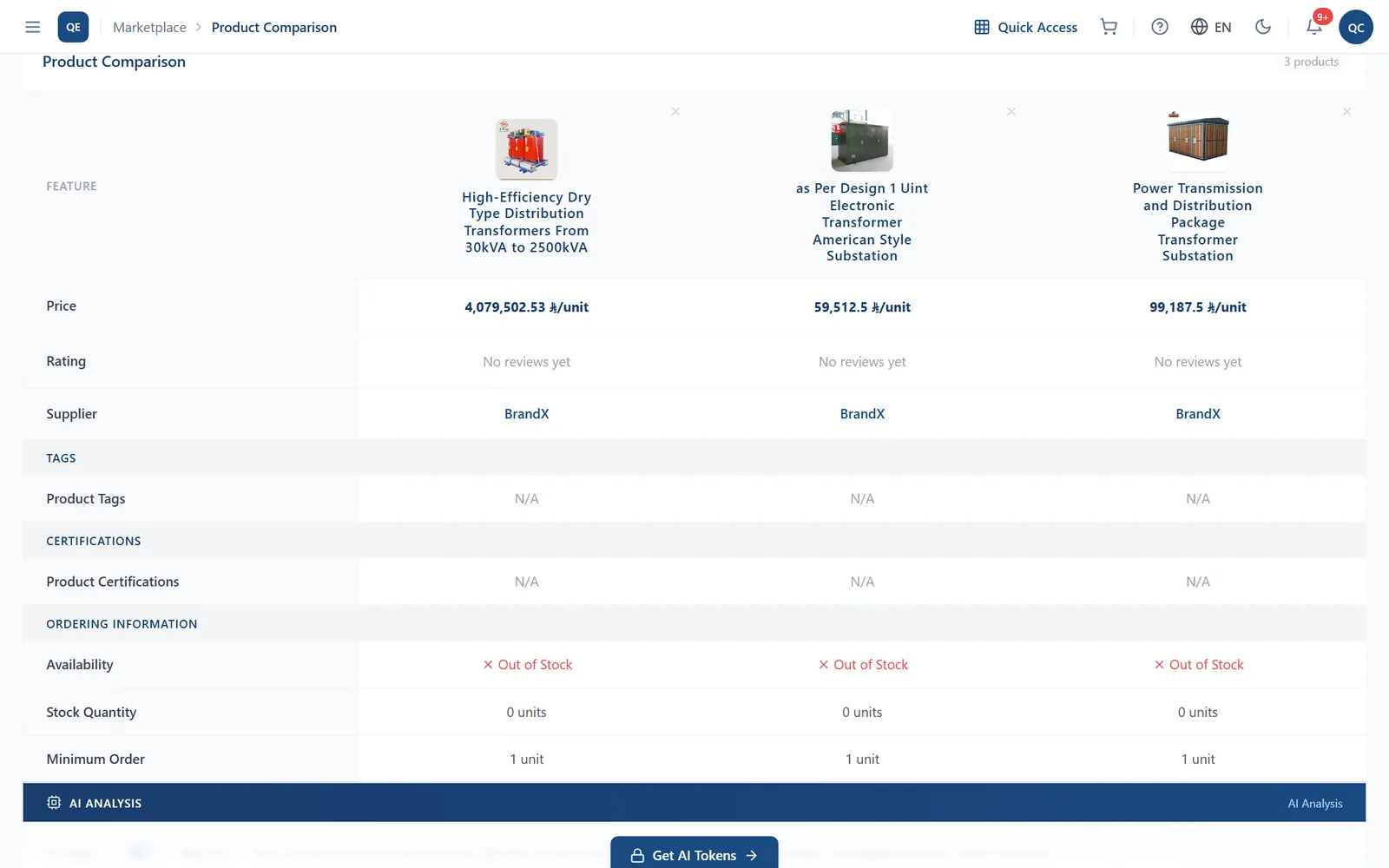Remove Power Transmission Package Transformer from comparison
The height and width of the screenshot is (868, 1389).
(1346, 111)
